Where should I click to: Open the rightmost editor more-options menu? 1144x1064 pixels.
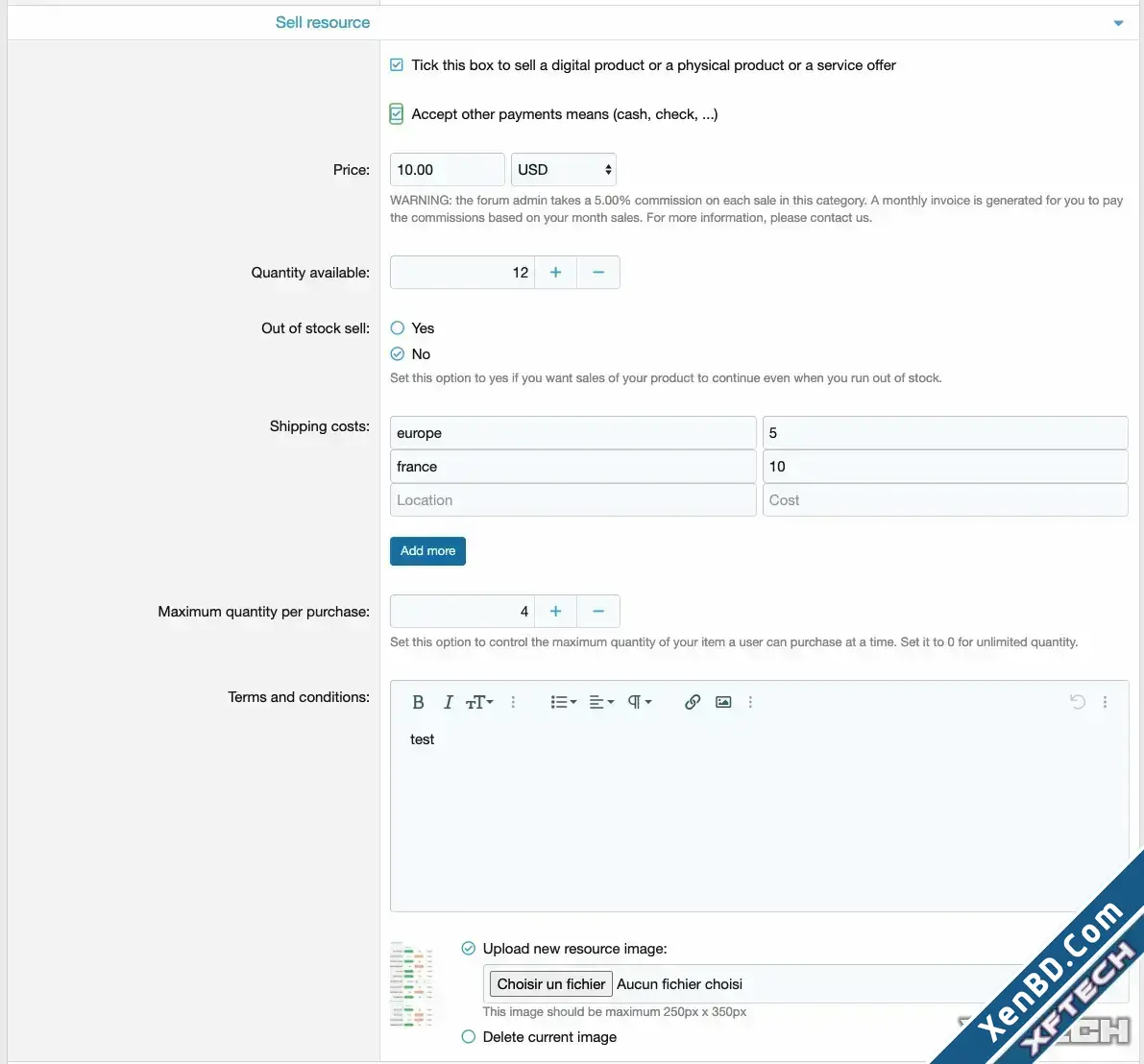(1105, 702)
